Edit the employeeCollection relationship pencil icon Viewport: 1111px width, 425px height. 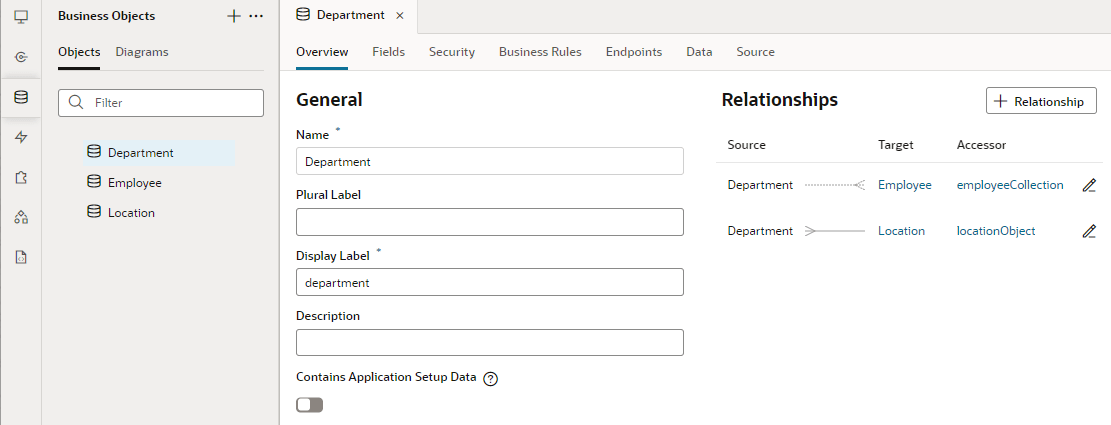click(1089, 185)
